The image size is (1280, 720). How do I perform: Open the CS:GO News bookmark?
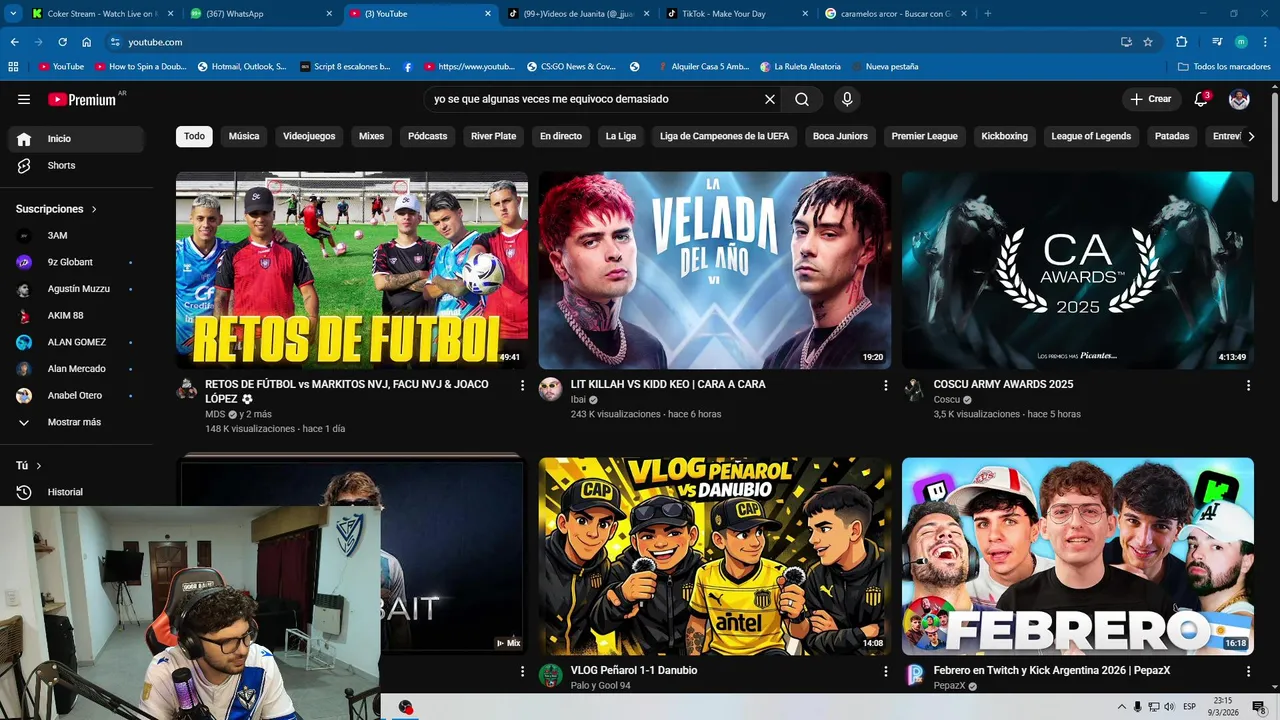(x=569, y=67)
